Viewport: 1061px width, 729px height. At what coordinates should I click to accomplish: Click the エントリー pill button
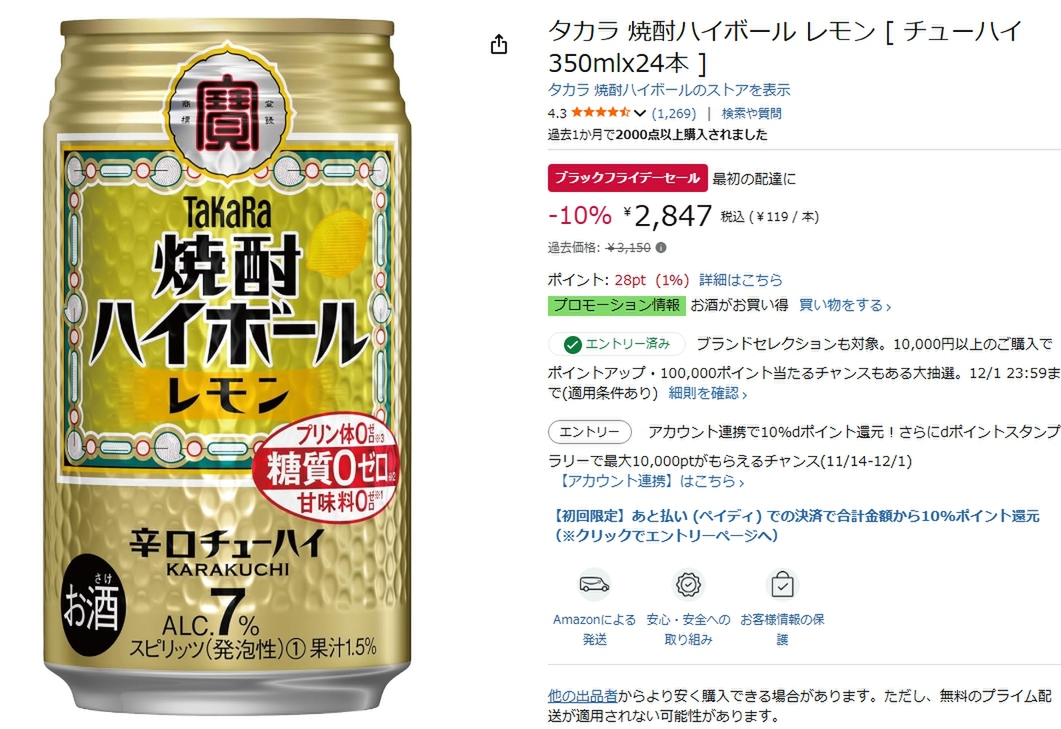589,432
